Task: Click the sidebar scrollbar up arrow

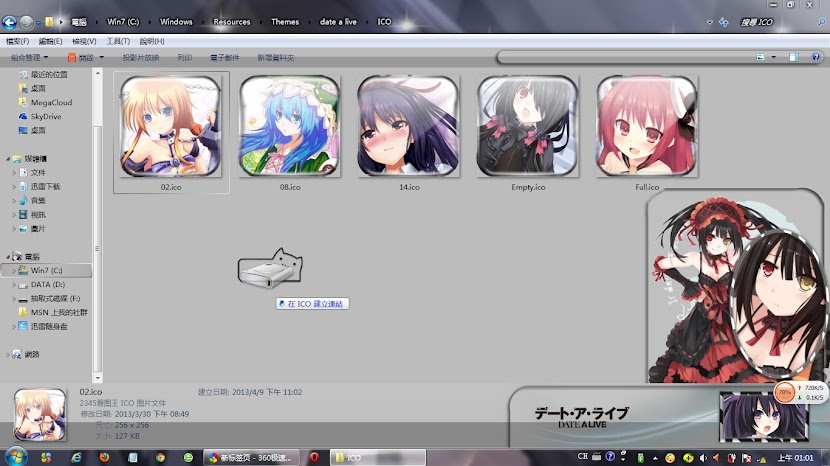Action: coord(97,72)
